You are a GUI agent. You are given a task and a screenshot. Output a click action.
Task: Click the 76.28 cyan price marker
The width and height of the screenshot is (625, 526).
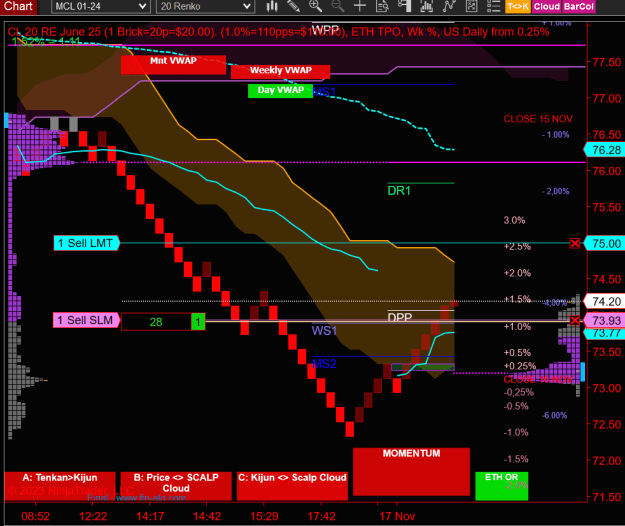pyautogui.click(x=606, y=150)
